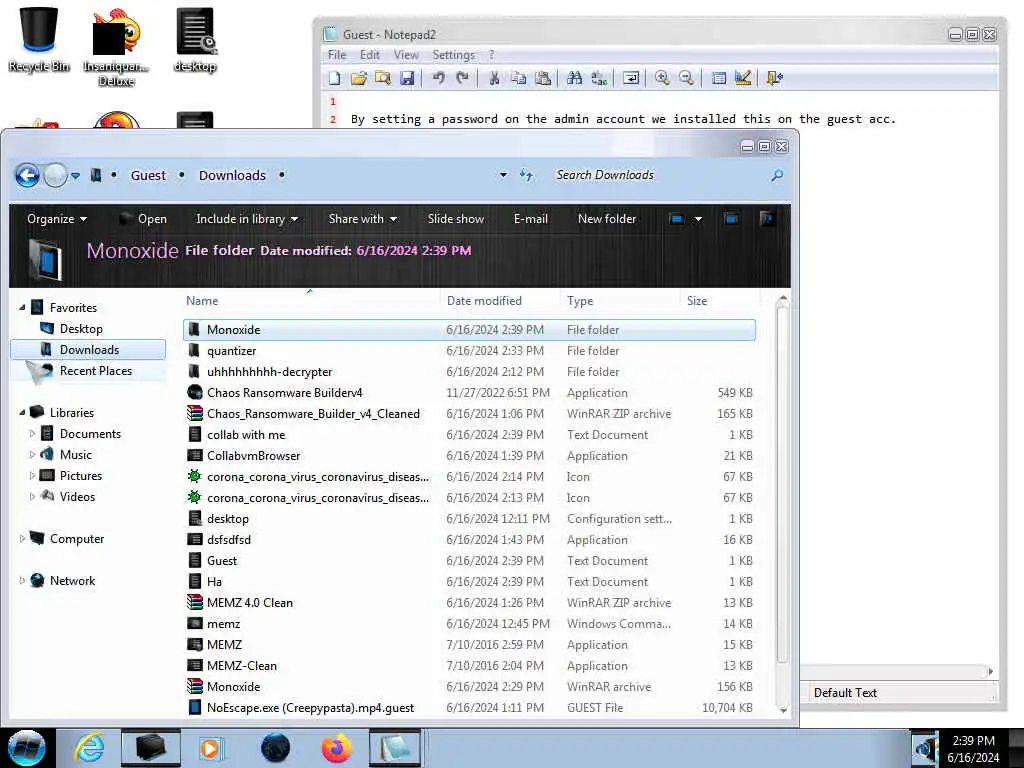Expand Include in library dropdown
Image resolution: width=1024 pixels, height=768 pixels.
[x=247, y=219]
